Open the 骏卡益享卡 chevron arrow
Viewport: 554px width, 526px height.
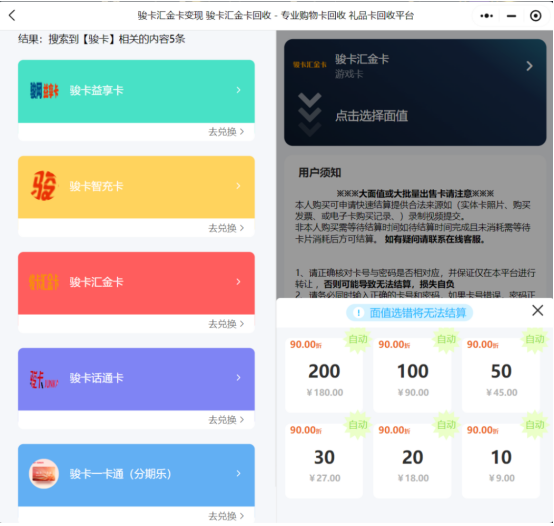pos(238,90)
